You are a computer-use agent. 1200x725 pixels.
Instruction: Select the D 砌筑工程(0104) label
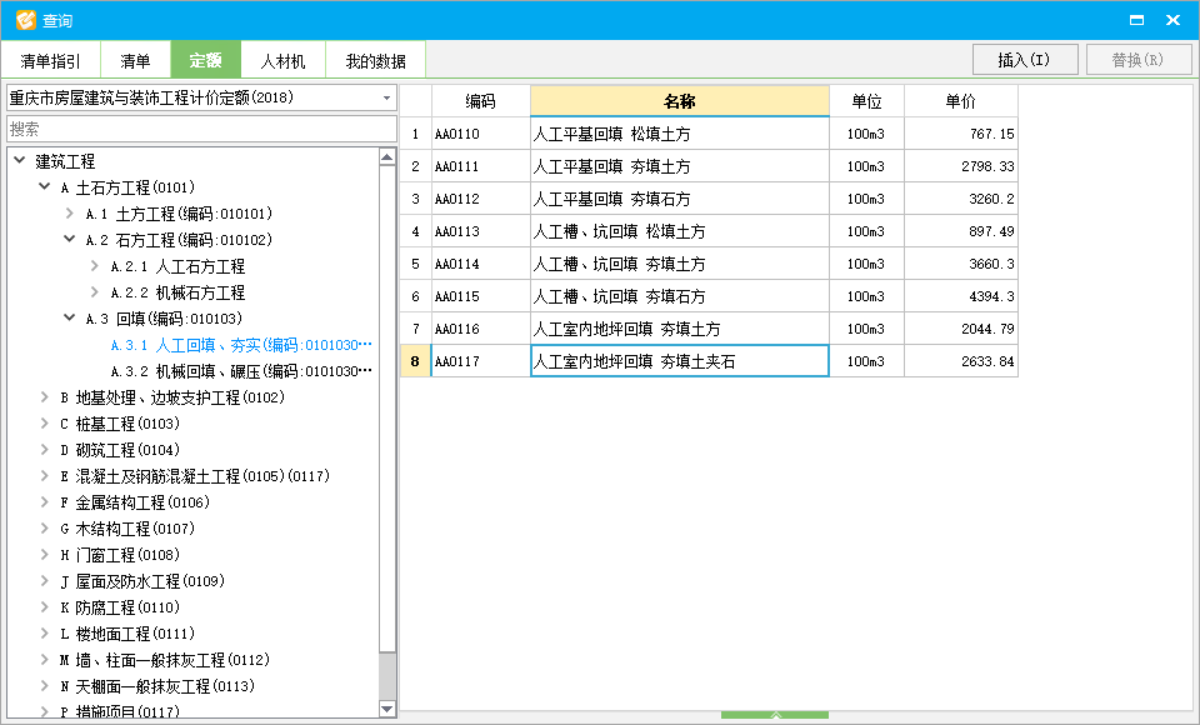[120, 450]
